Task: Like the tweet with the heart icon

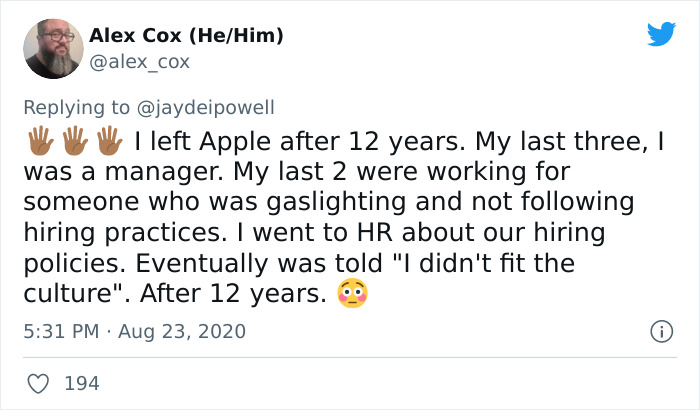Action: point(39,382)
